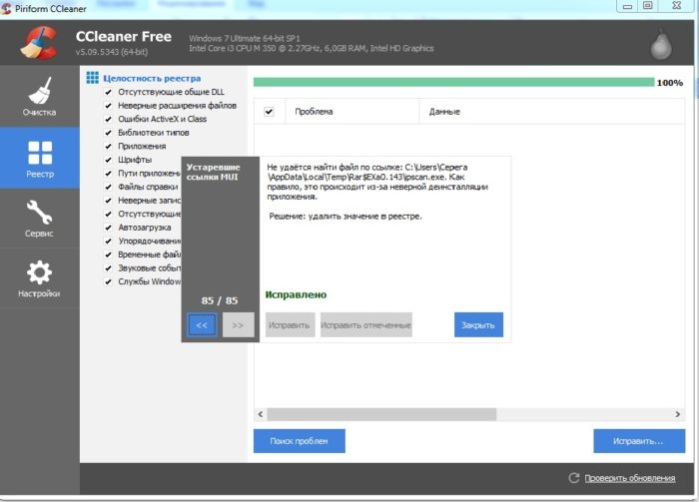Viewport: 699px width, 502px height.
Task: Click the horizontal scrollbar thumb
Action: (382, 414)
